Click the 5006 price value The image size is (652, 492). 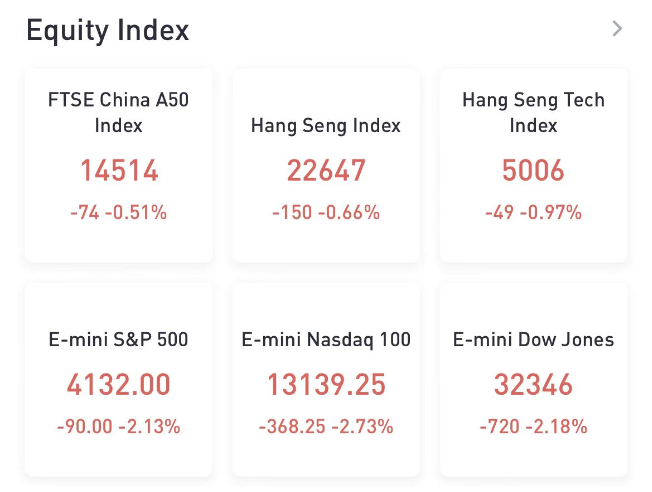click(x=533, y=171)
